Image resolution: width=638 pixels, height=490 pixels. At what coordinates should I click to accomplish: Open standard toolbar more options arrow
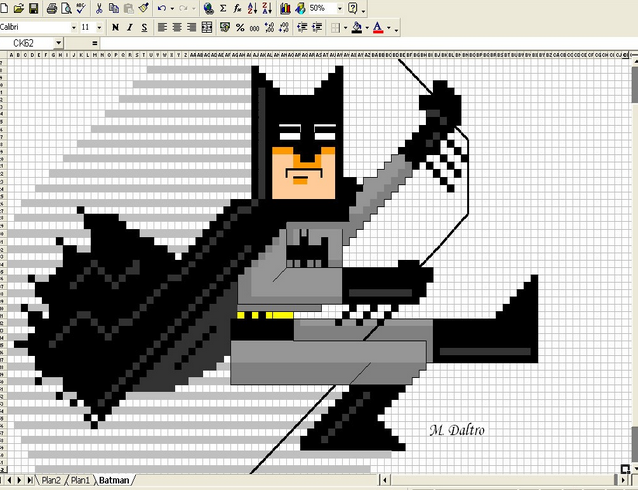coord(363,9)
